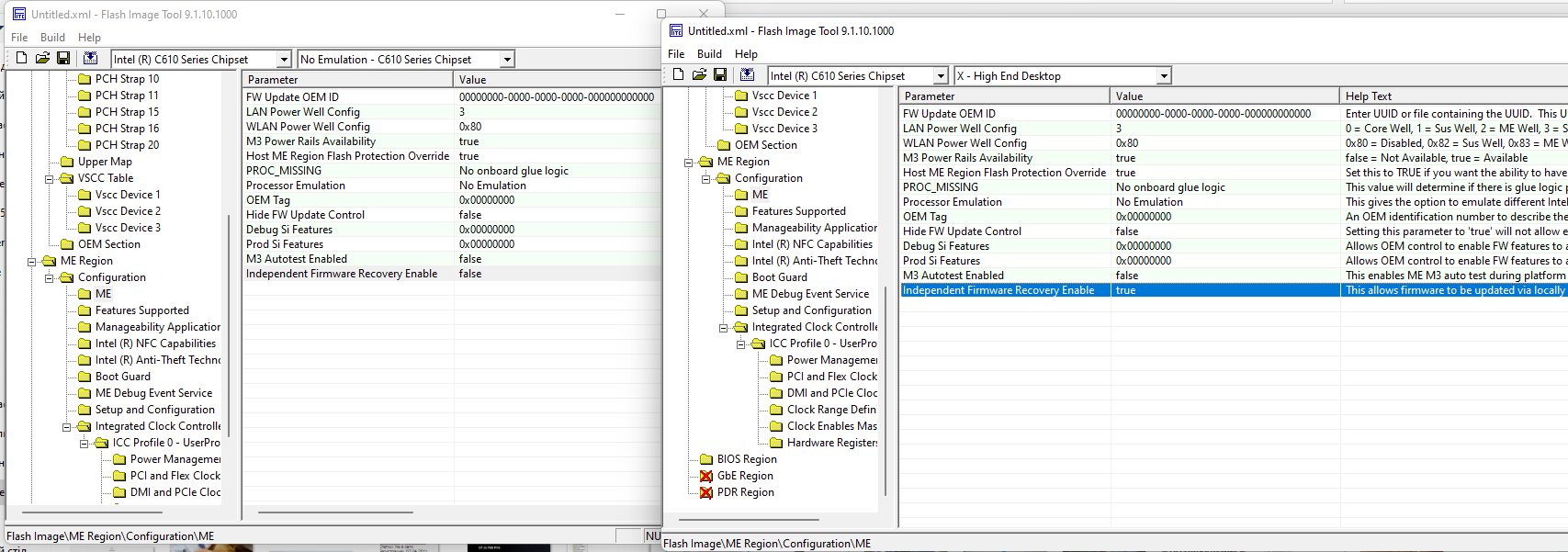The image size is (1568, 552).
Task: Open Build menu in right window
Action: pos(709,54)
